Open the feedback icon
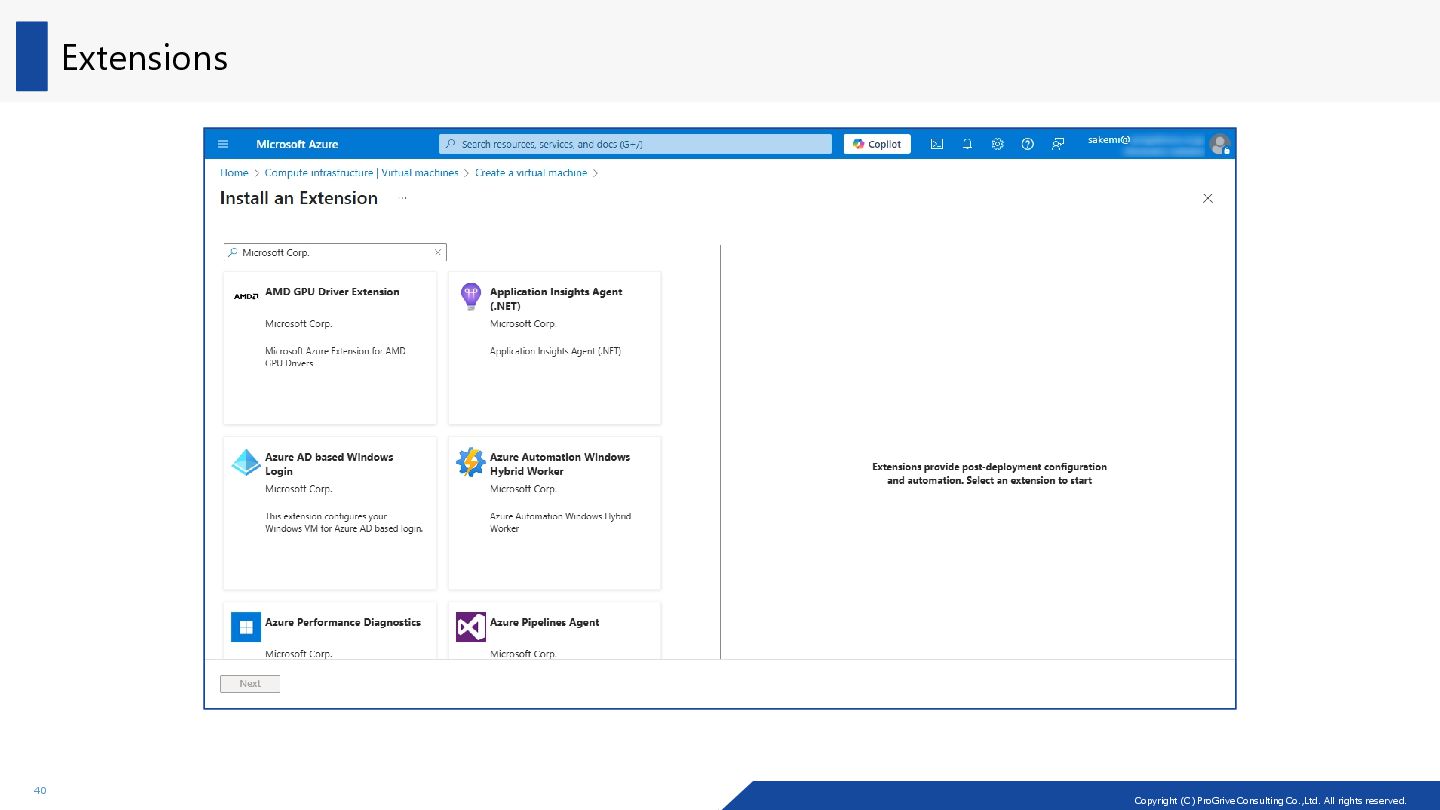 coord(1057,144)
